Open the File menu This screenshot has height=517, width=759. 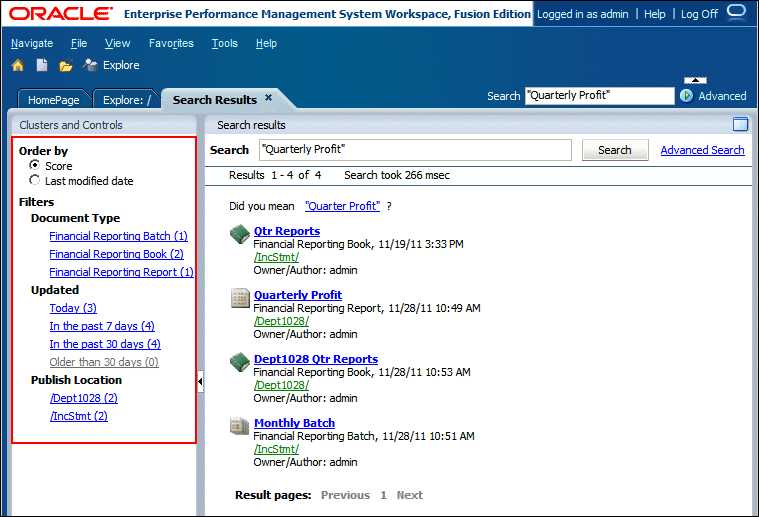tap(79, 44)
